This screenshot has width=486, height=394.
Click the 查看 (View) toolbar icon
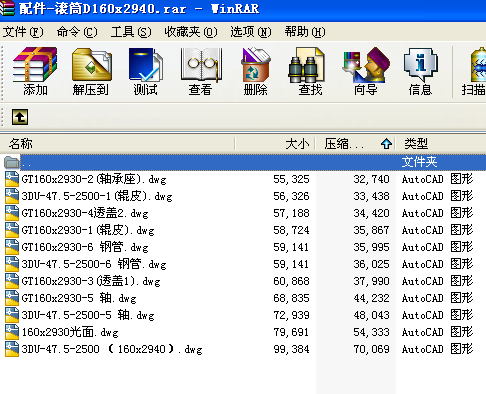(201, 65)
